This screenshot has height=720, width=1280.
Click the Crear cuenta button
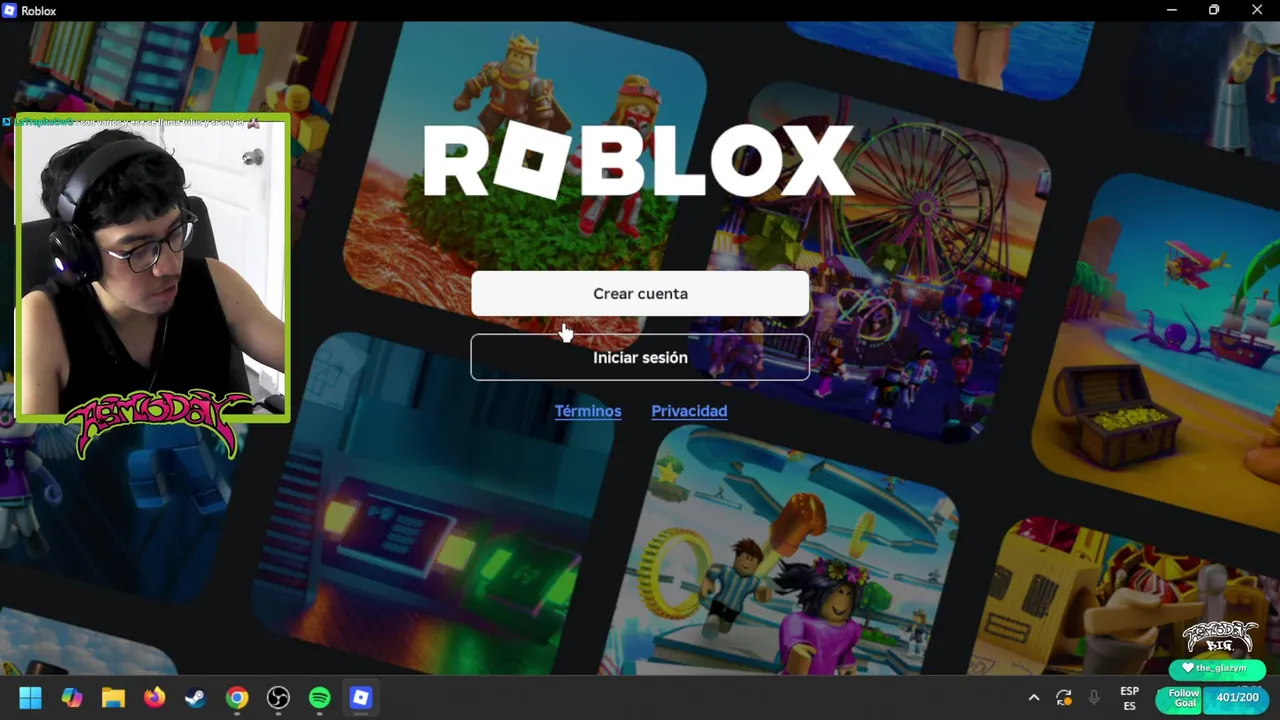[x=640, y=294]
